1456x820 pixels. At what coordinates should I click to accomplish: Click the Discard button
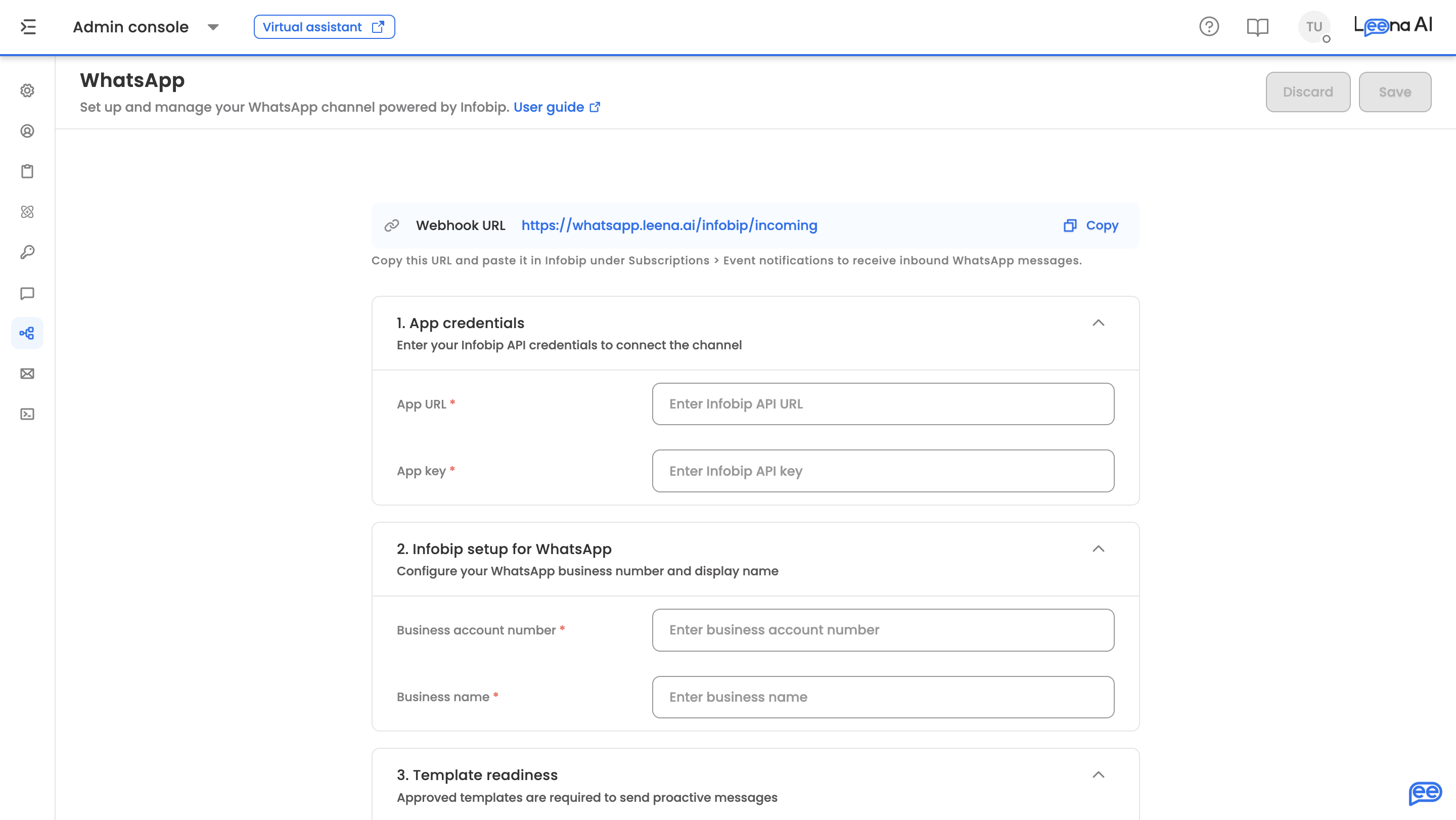click(1307, 92)
